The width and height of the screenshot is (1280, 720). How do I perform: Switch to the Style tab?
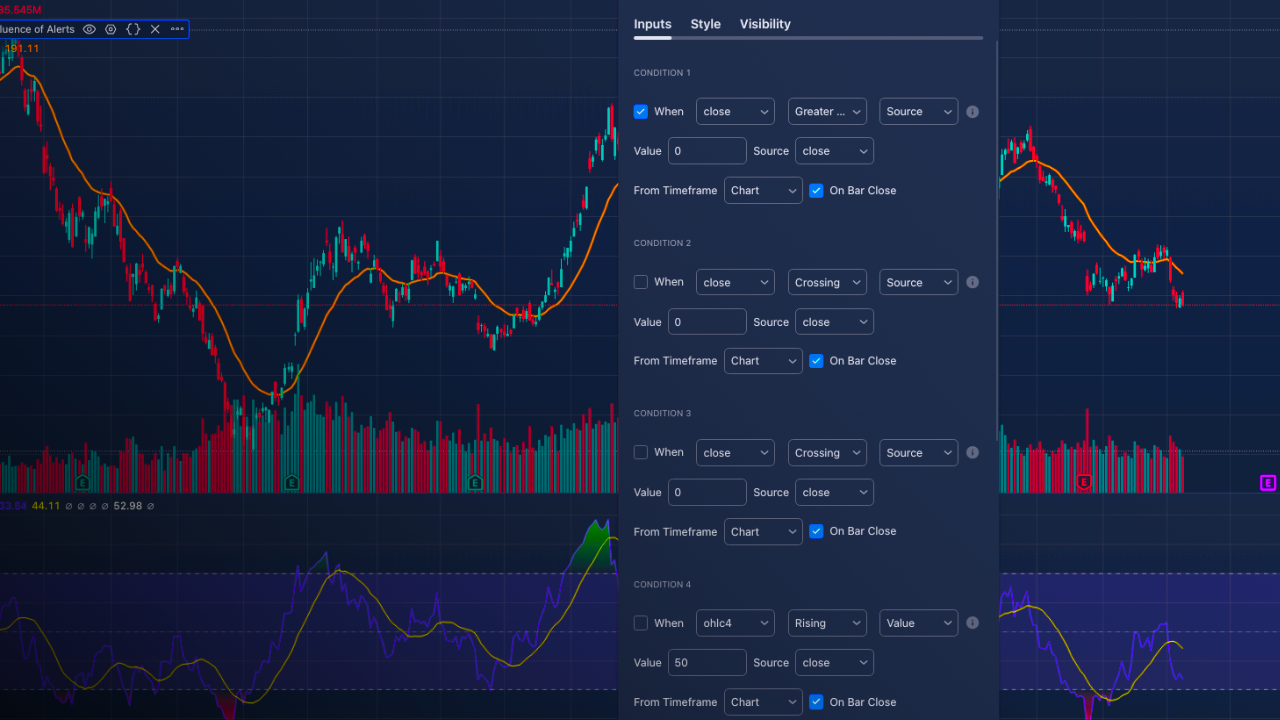(705, 24)
